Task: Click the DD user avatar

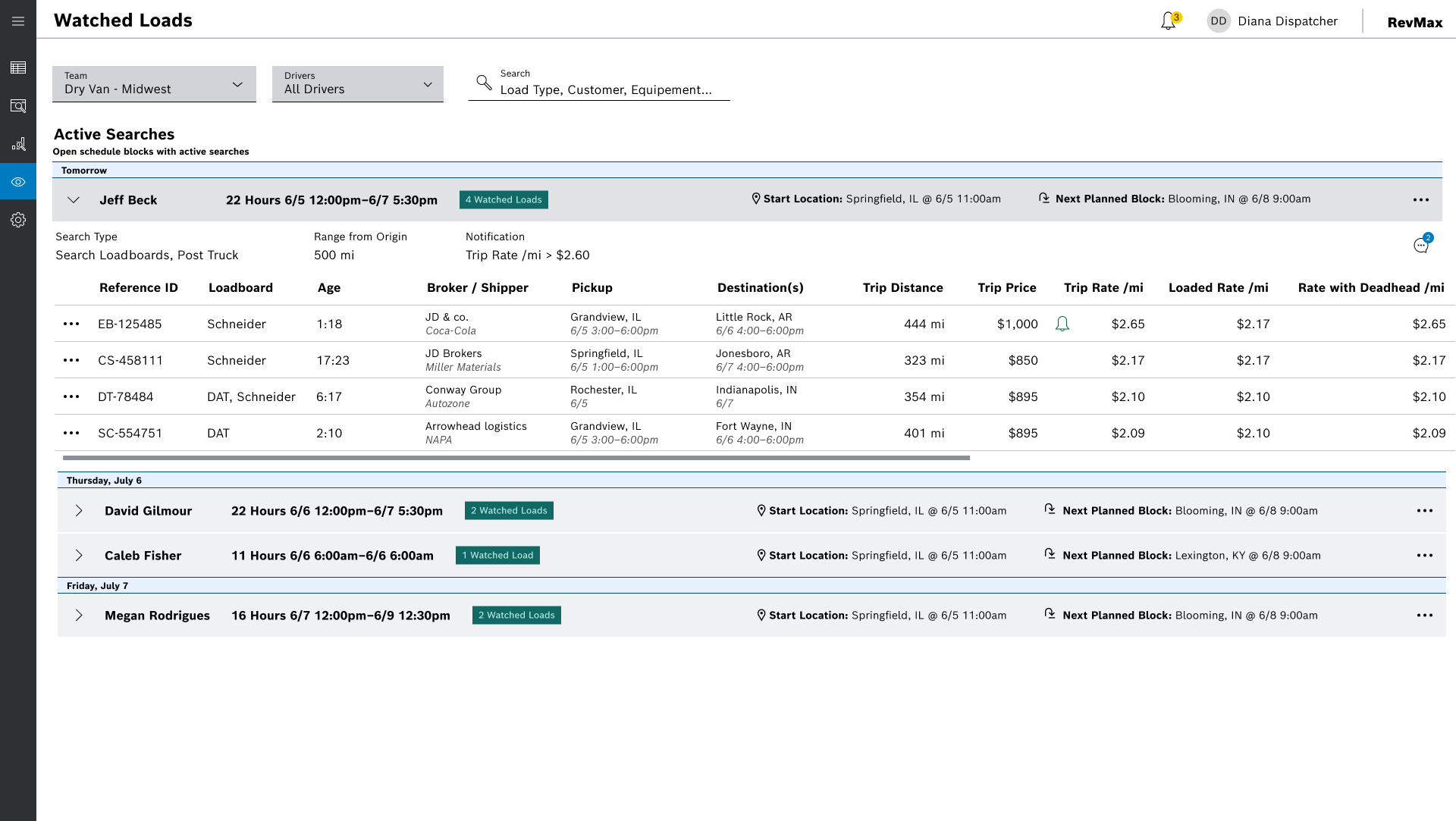Action: tap(1219, 21)
